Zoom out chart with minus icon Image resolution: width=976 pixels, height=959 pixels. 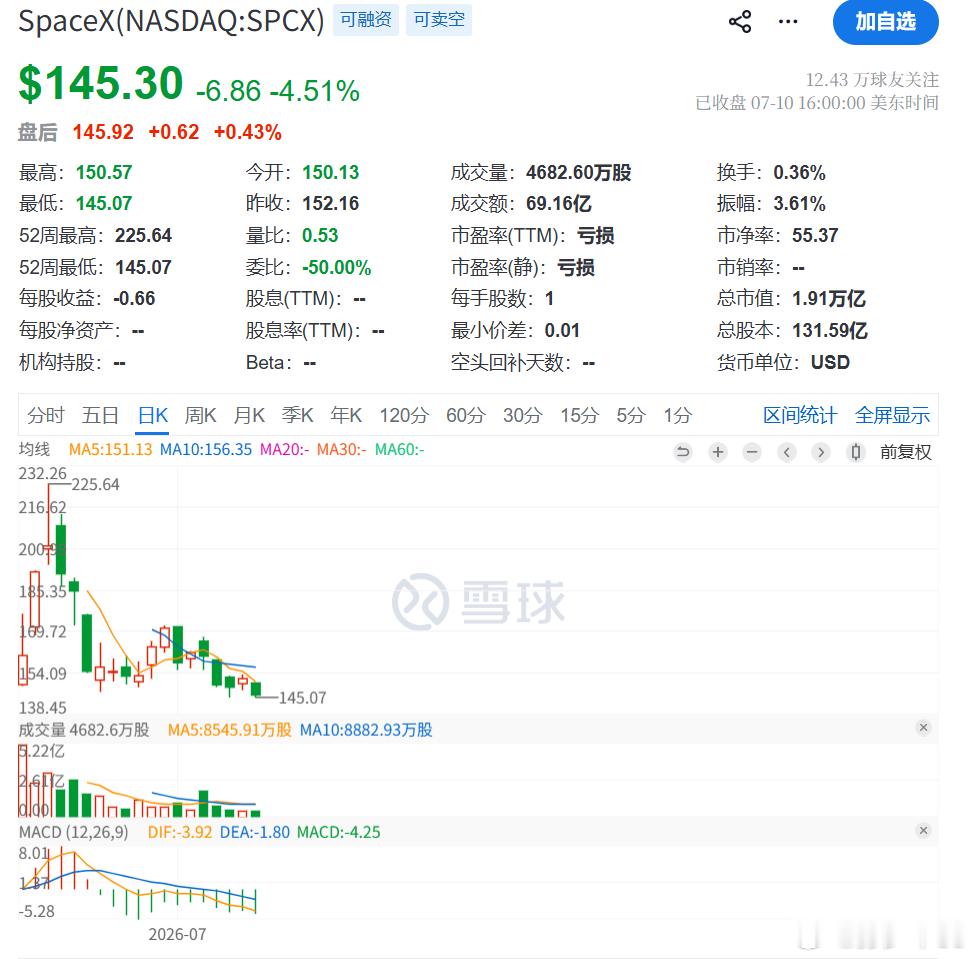click(752, 452)
